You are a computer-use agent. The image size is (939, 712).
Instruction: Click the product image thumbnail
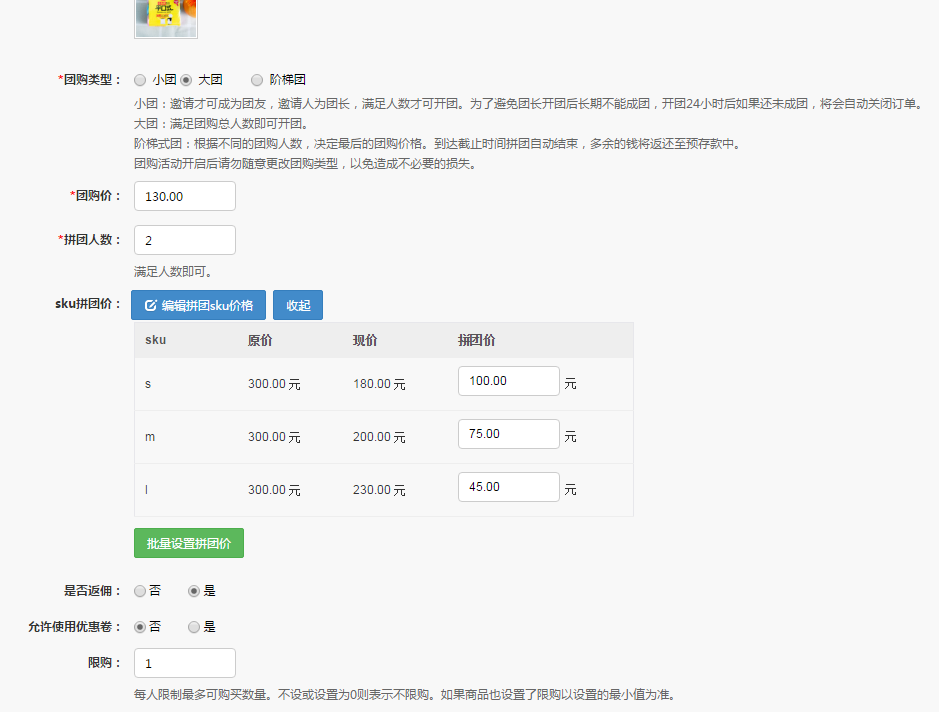[166, 19]
